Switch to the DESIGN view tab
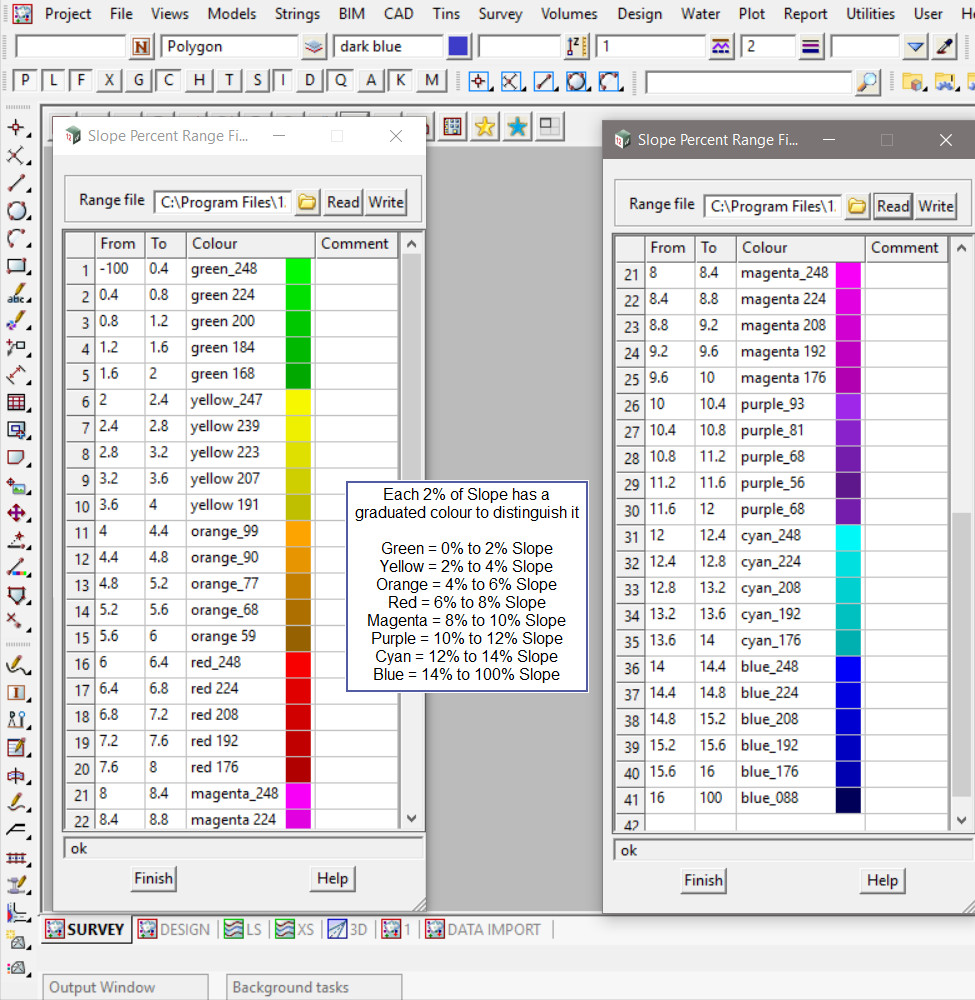Image resolution: width=975 pixels, height=1000 pixels. coord(174,929)
